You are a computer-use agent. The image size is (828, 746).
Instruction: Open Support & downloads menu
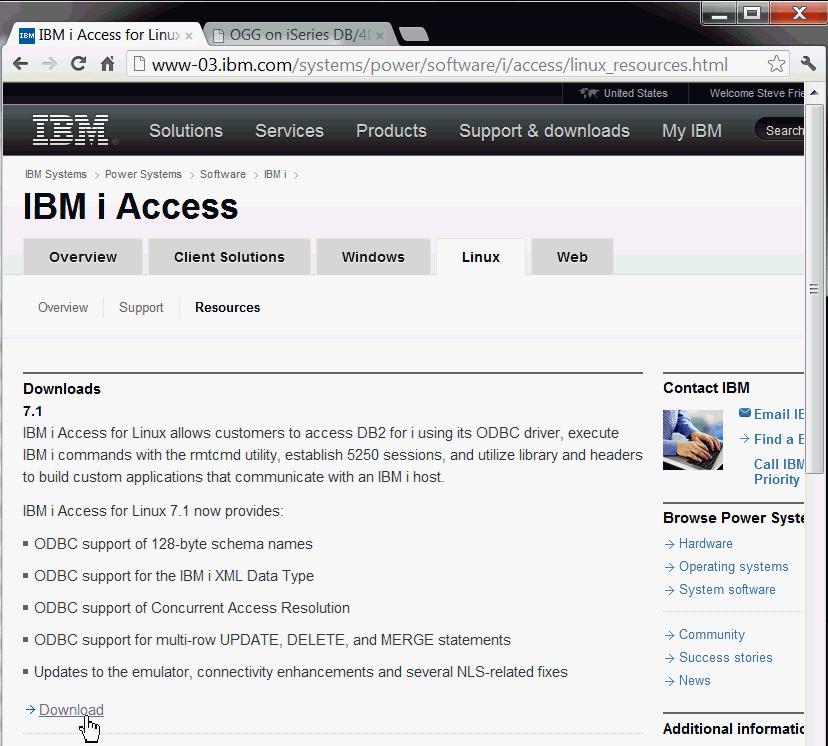[544, 131]
